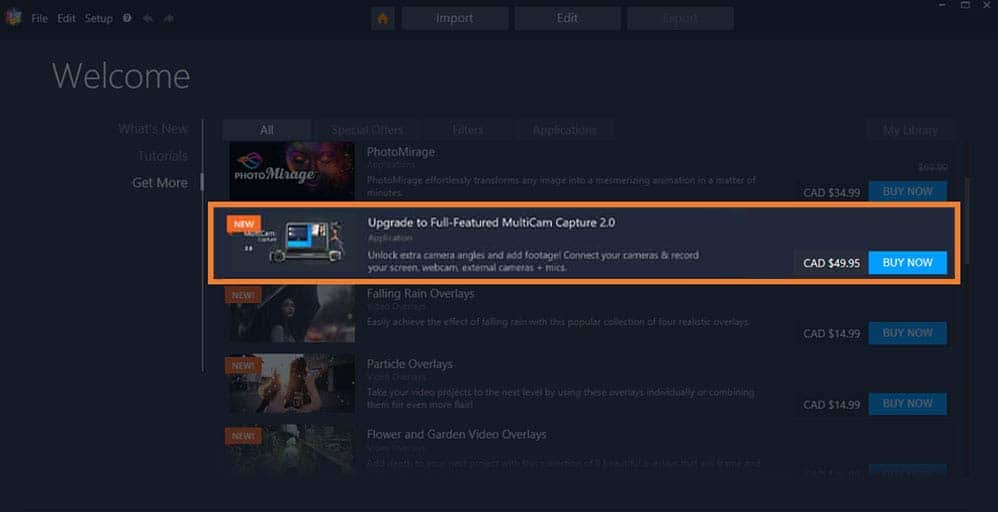Viewport: 998px width, 512px height.
Task: Go to Tutorials section
Action: pos(163,156)
